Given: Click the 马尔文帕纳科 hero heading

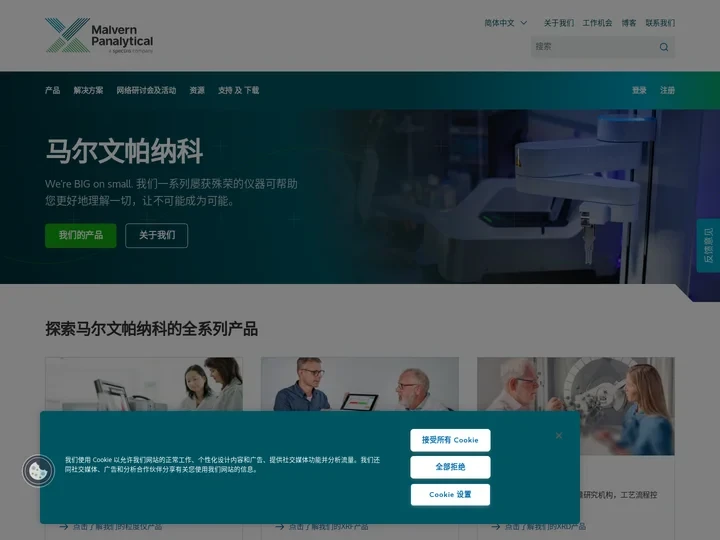Looking at the screenshot, I should pyautogui.click(x=124, y=151).
